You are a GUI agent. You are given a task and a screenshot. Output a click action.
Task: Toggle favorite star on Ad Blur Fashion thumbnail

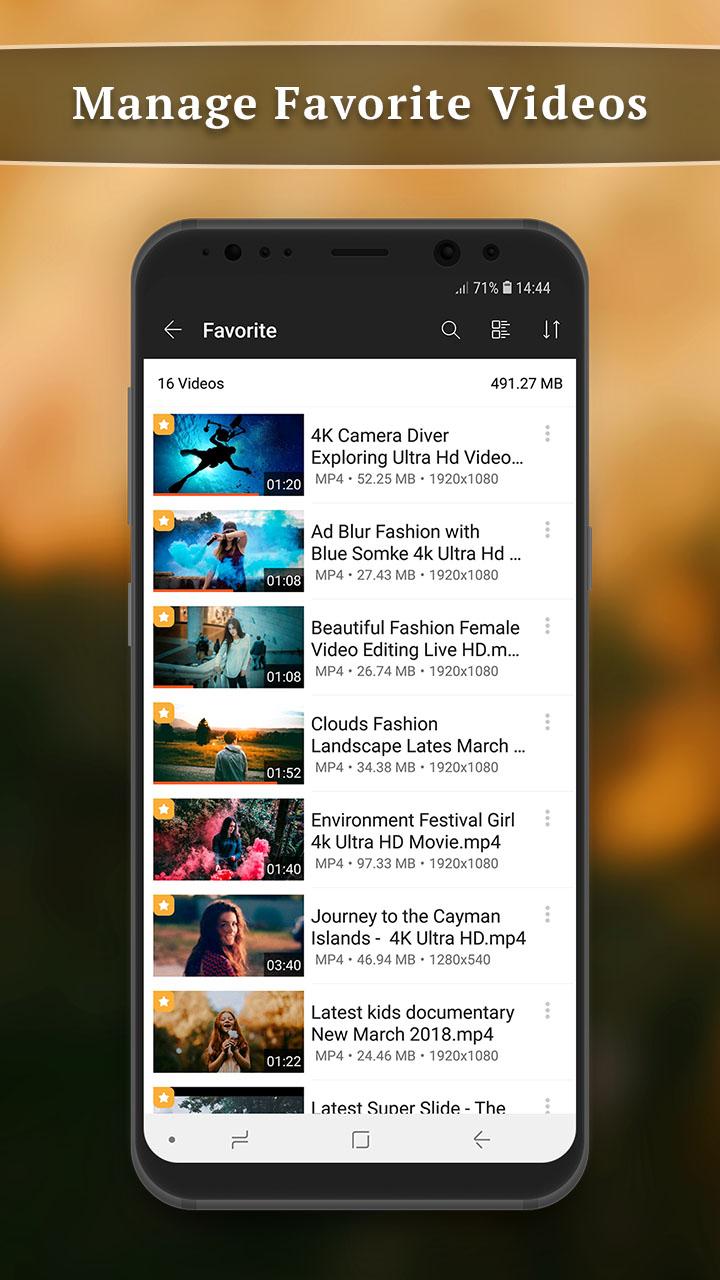point(164,521)
